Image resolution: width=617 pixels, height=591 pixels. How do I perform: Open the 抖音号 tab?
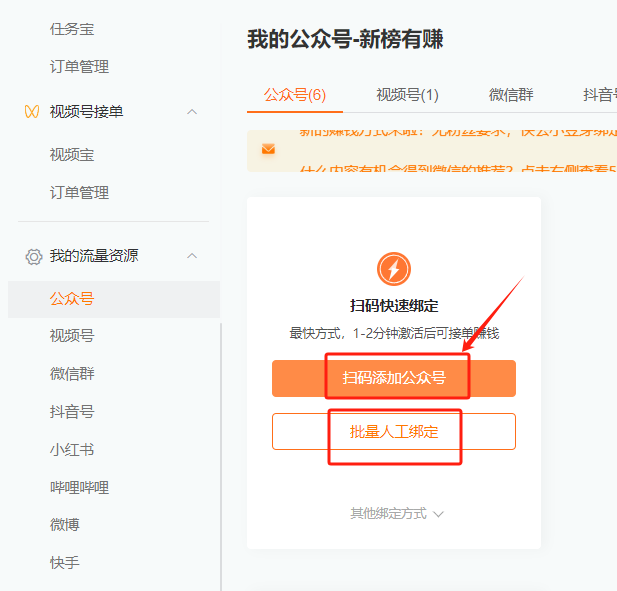(600, 95)
